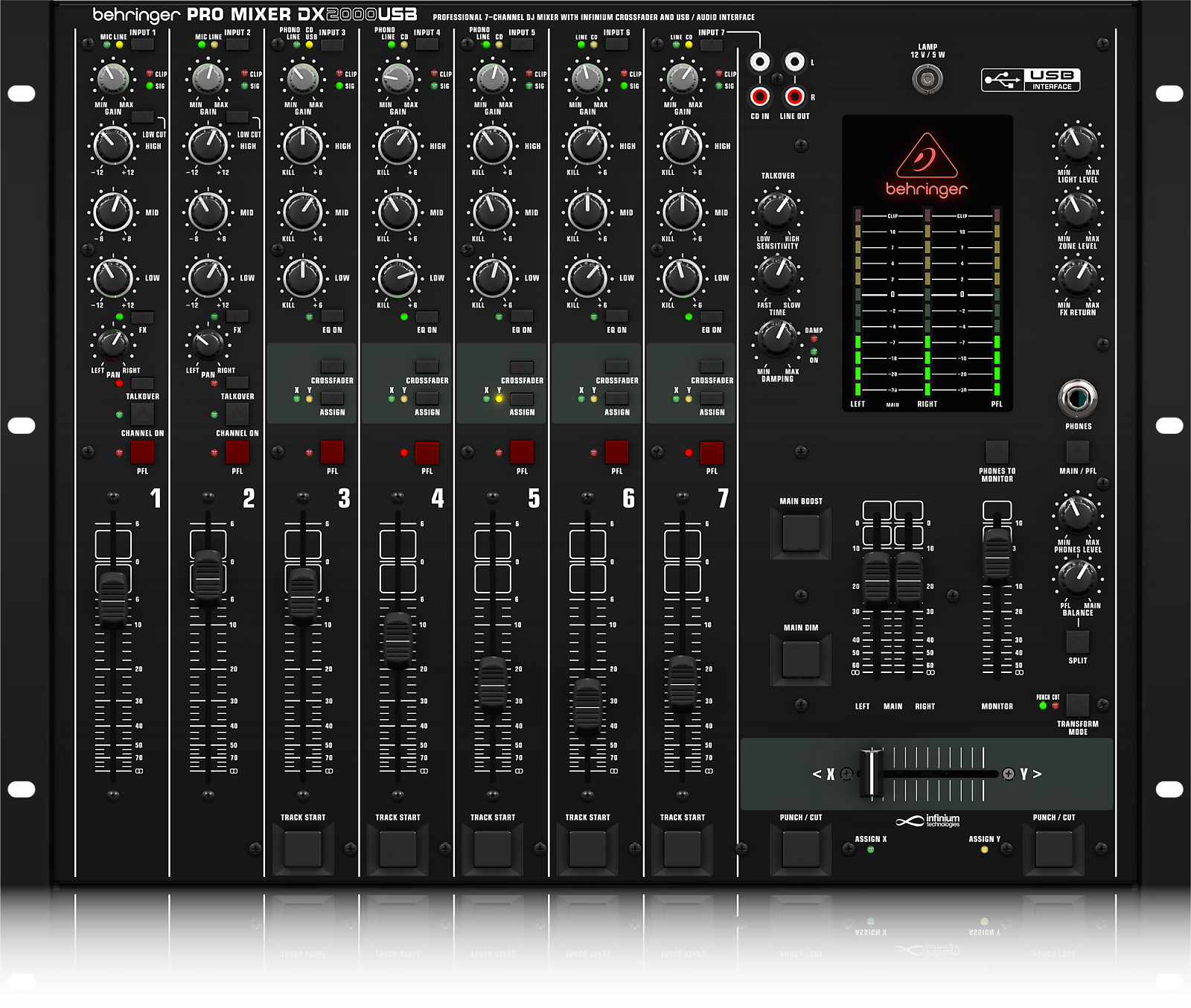Click the CD IN left RCA connector
This screenshot has height=1008, width=1191.
click(x=760, y=61)
